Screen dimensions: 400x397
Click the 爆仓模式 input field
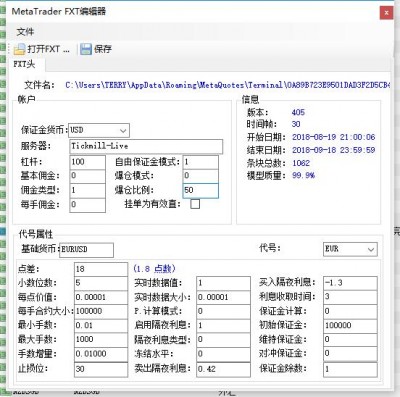coord(201,176)
